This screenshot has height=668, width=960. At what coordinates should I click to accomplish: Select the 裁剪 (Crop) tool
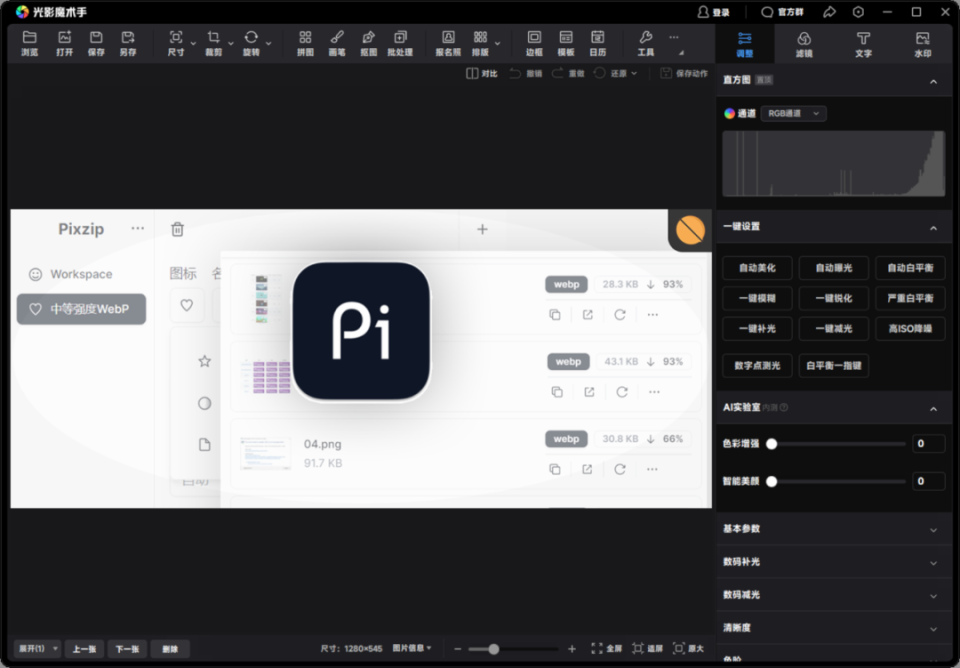click(214, 43)
